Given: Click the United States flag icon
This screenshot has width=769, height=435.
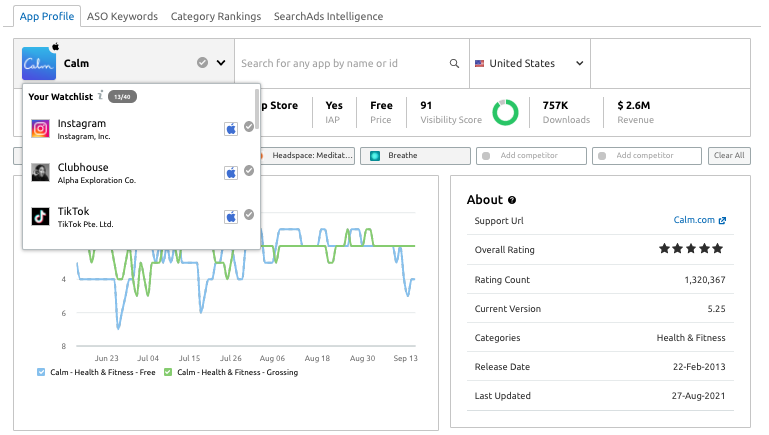Looking at the screenshot, I should tap(479, 63).
